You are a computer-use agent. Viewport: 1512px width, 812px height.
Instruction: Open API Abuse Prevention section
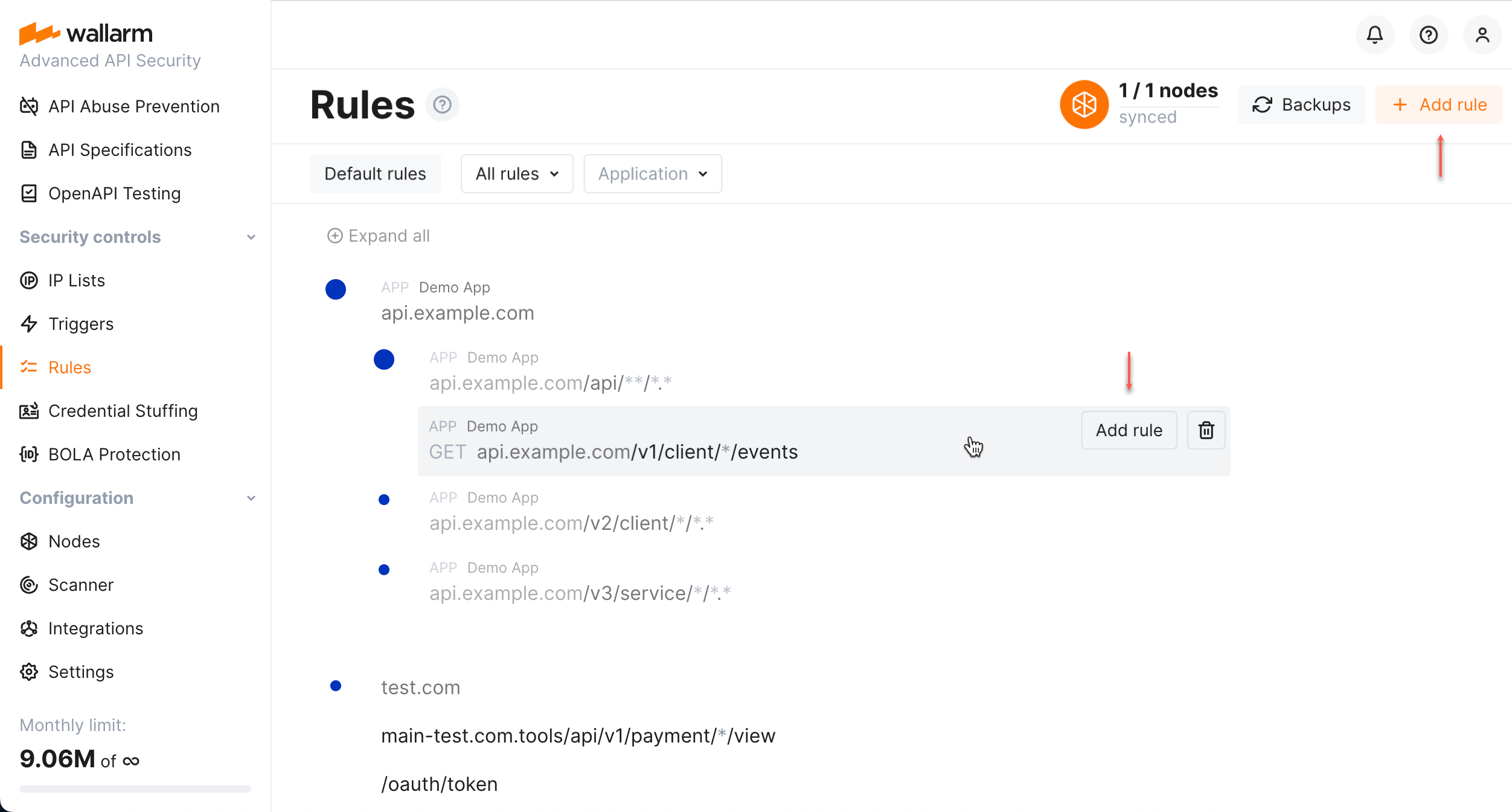pyautogui.click(x=133, y=106)
